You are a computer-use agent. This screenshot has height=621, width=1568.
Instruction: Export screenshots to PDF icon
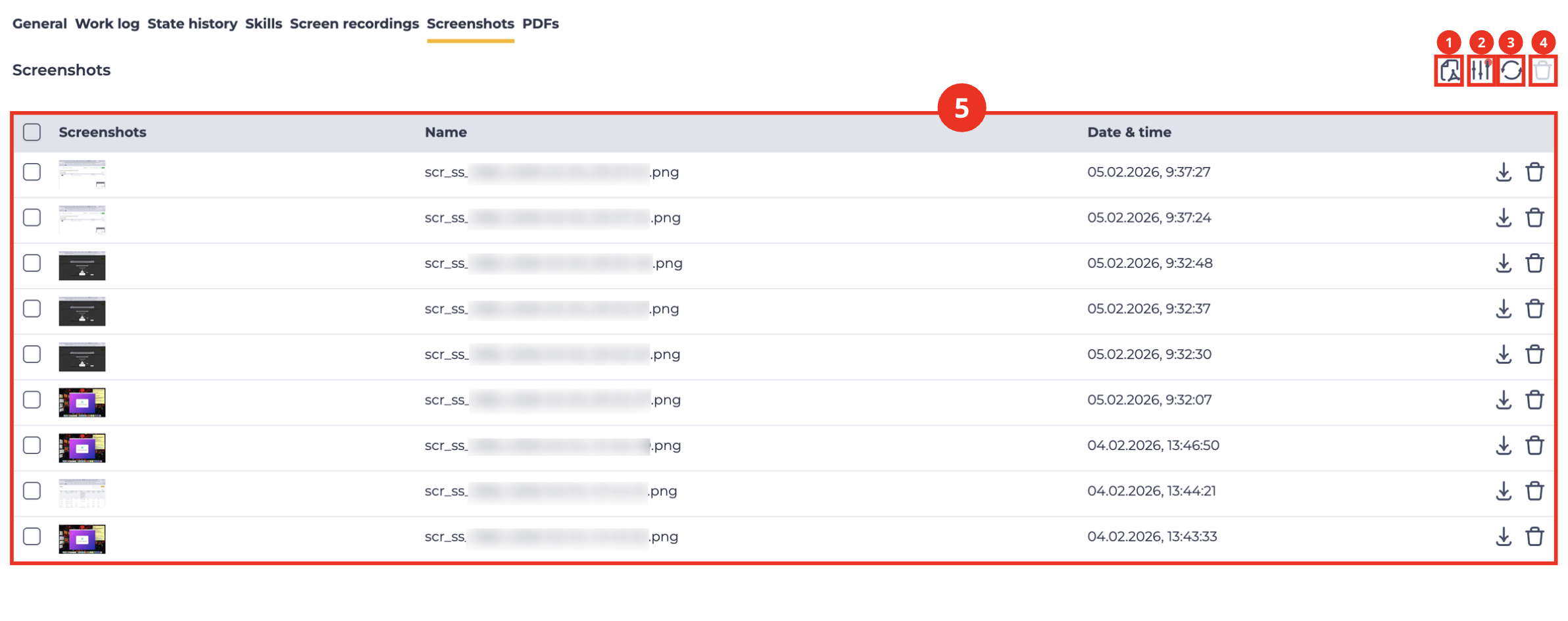click(x=1449, y=70)
